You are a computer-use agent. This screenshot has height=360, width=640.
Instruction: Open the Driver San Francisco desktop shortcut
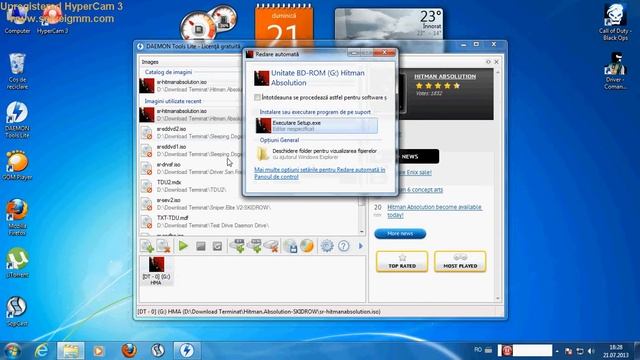(x=615, y=71)
